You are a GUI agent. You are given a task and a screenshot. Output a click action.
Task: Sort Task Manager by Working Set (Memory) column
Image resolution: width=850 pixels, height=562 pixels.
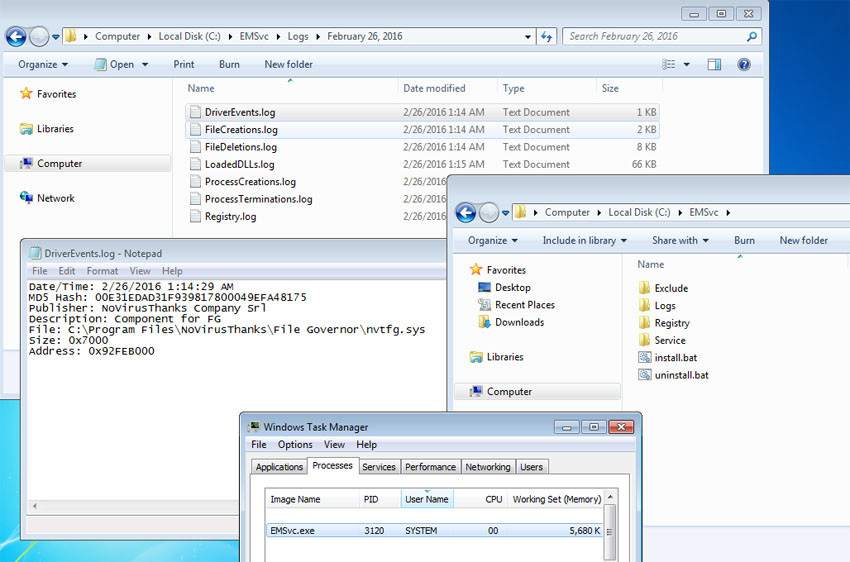tap(556, 499)
